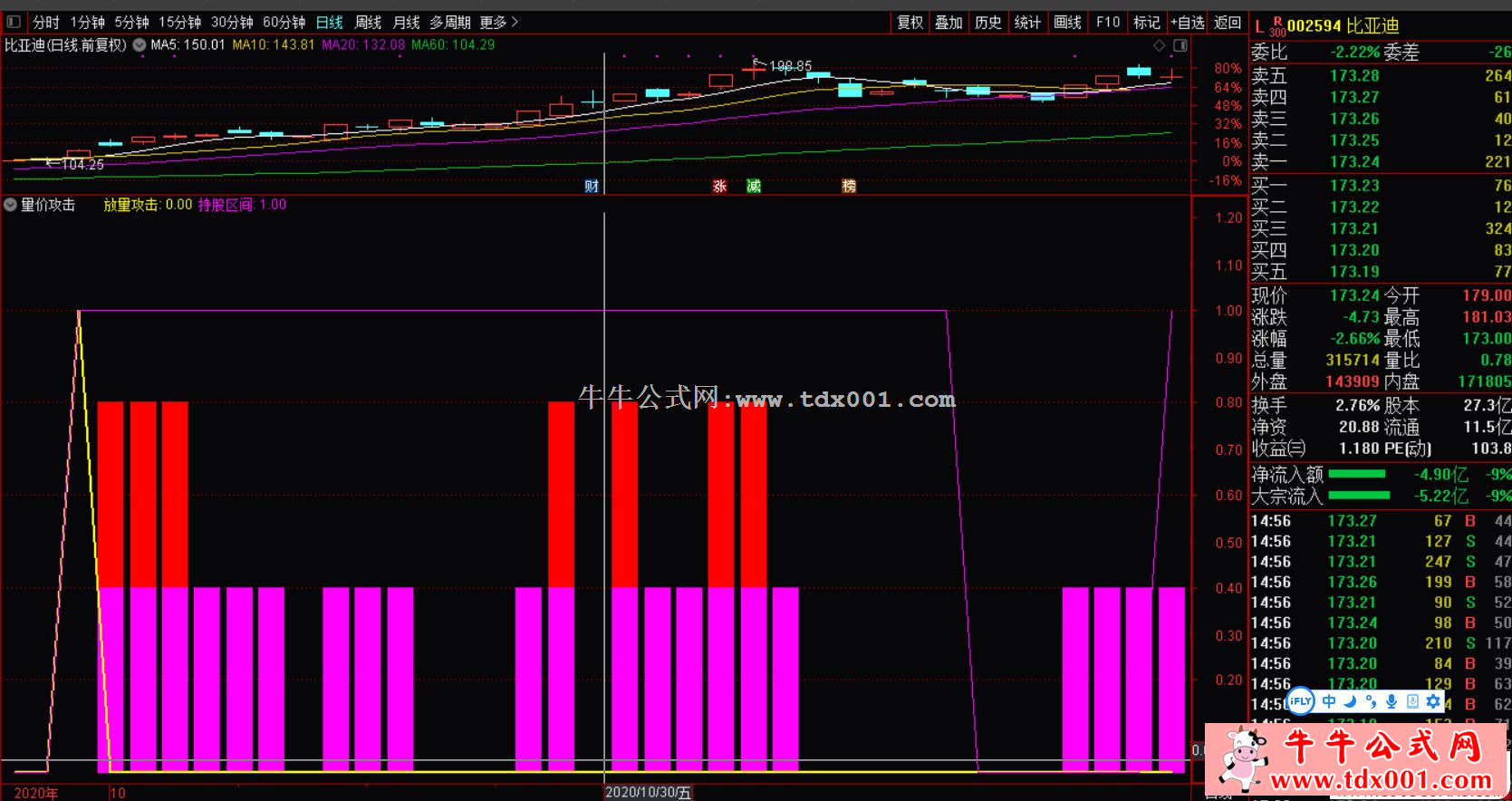Click the 104.25 low price label

pos(82,165)
